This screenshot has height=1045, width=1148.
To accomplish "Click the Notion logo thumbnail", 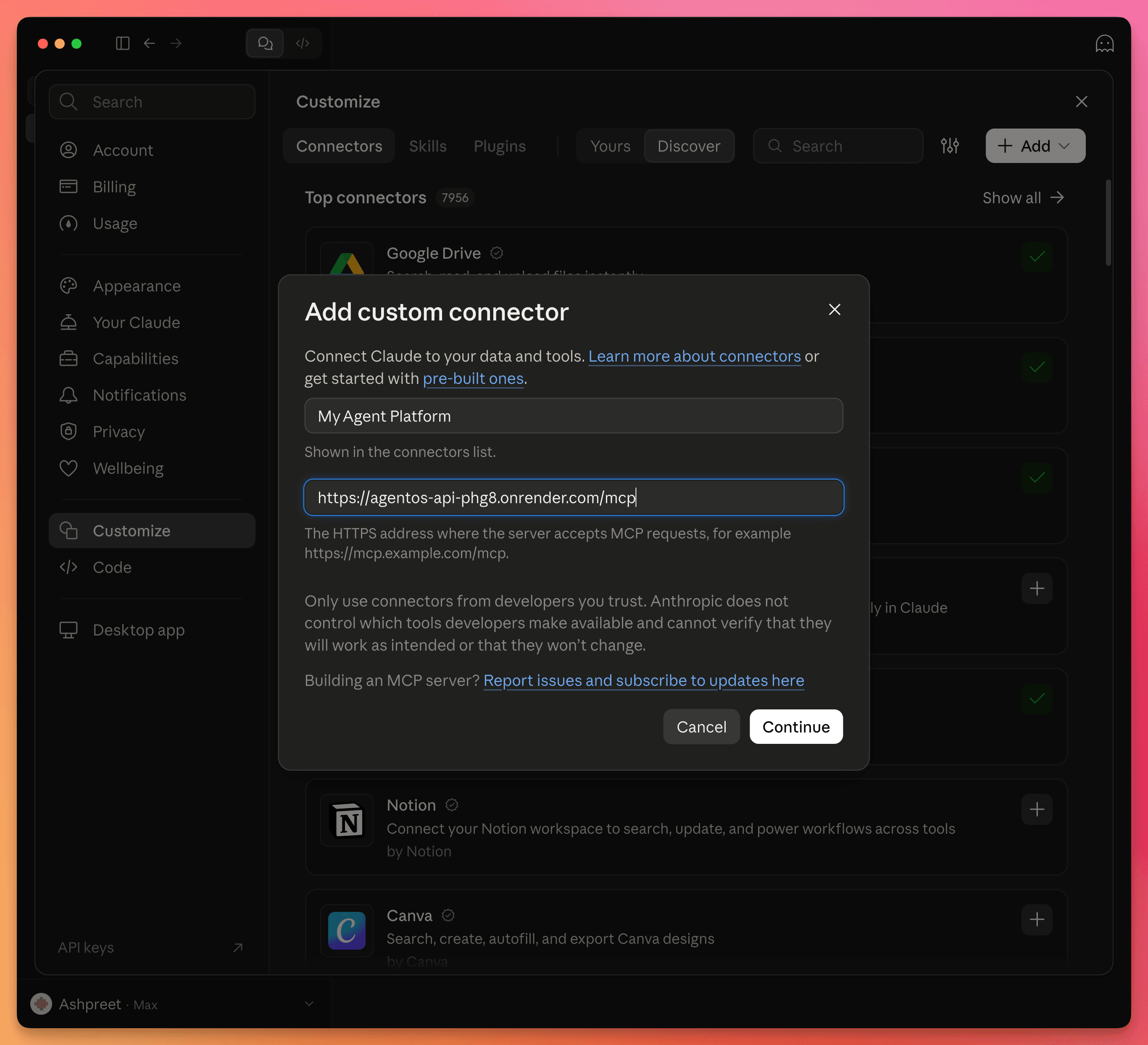I will coord(347,820).
